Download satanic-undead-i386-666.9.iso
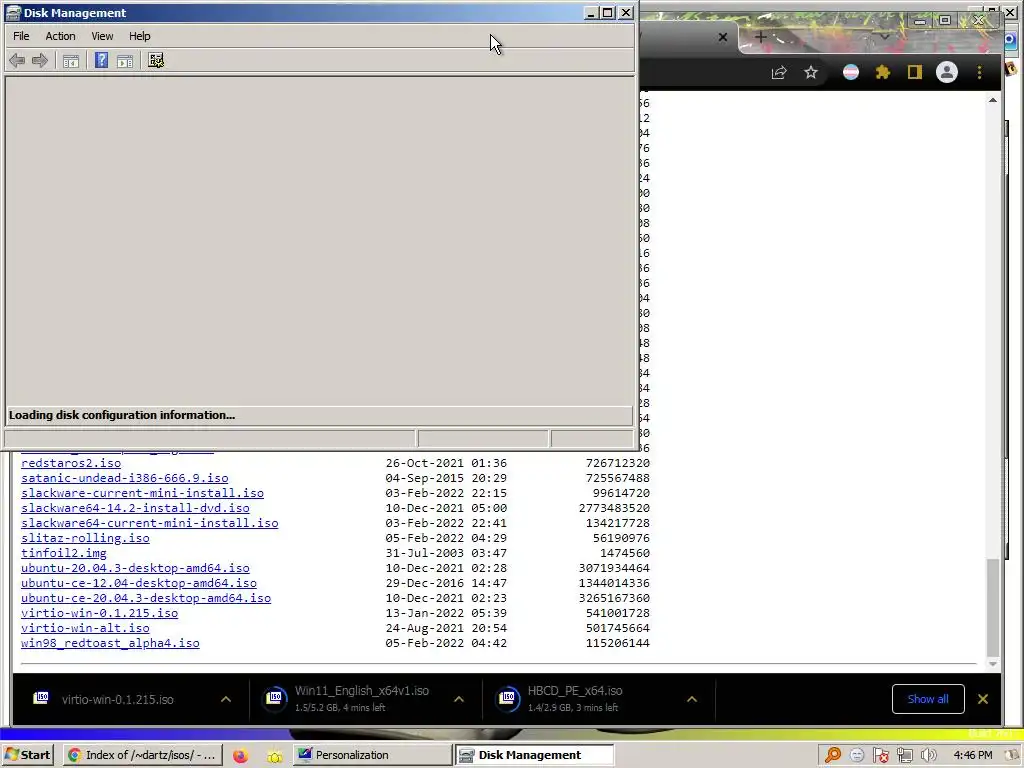1024x768 pixels. [x=125, y=478]
